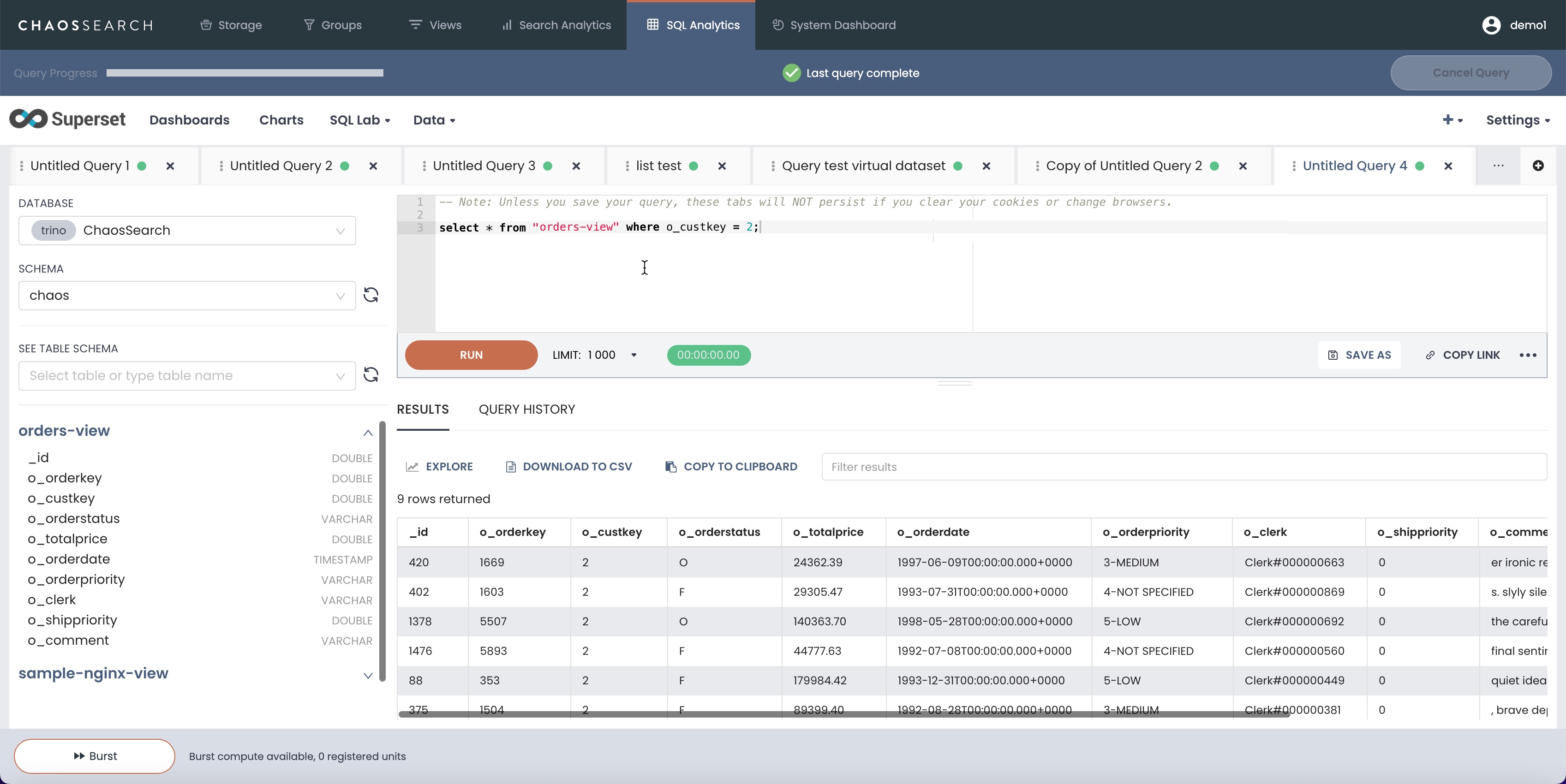Viewport: 1566px width, 784px height.
Task: Click the schema refresh icon
Action: [x=371, y=295]
